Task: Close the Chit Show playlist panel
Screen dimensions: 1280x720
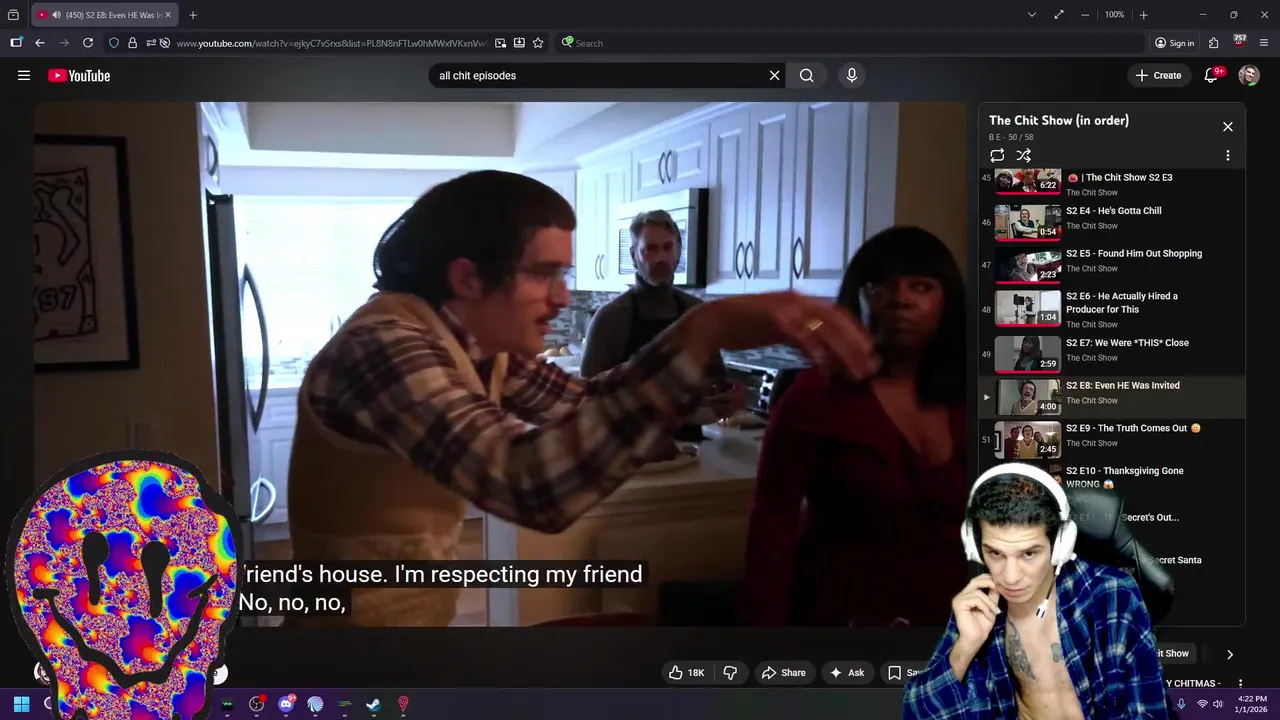Action: [x=1228, y=127]
